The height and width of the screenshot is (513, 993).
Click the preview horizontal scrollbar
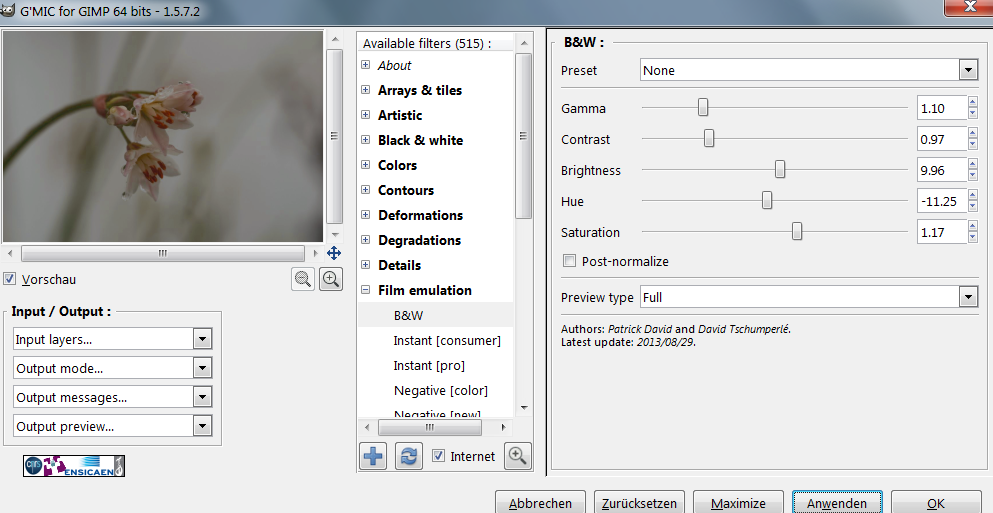point(163,253)
